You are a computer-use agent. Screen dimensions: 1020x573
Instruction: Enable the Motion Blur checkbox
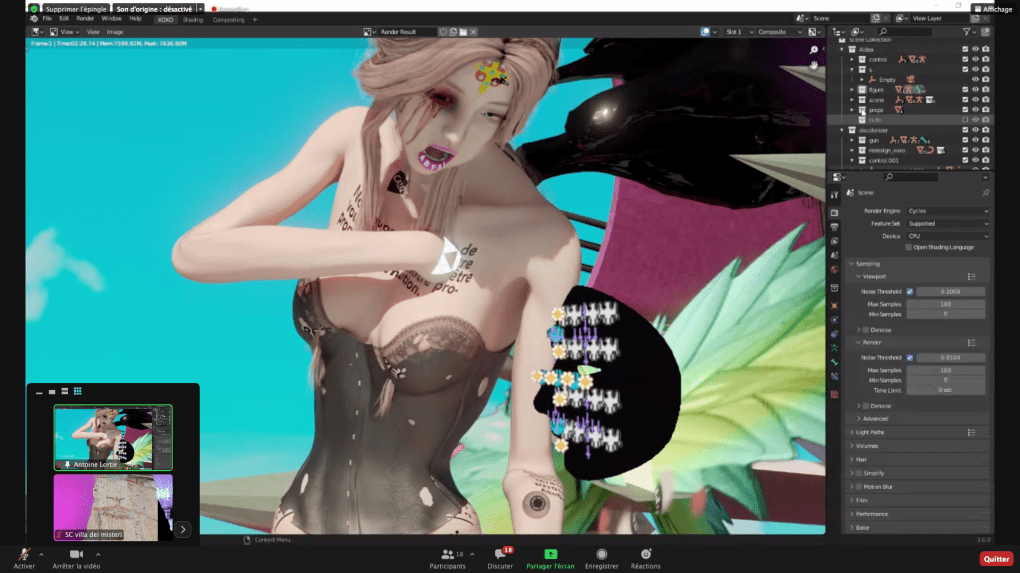pyautogui.click(x=858, y=487)
